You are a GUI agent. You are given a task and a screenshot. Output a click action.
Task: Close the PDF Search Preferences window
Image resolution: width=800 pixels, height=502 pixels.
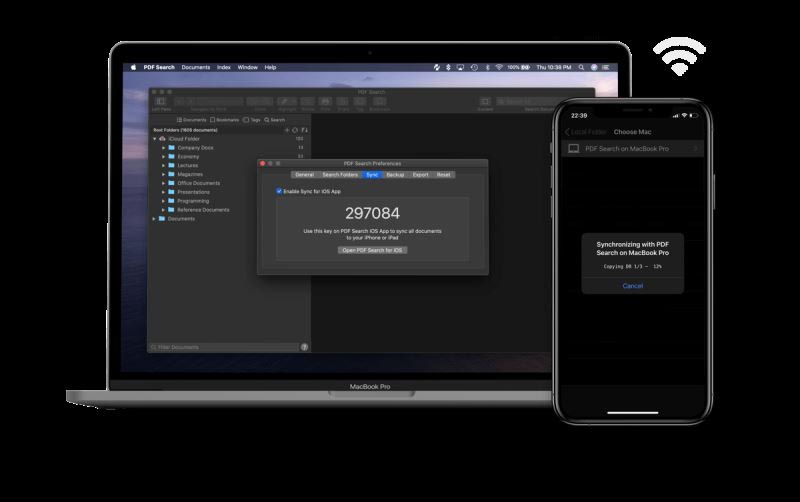(263, 164)
